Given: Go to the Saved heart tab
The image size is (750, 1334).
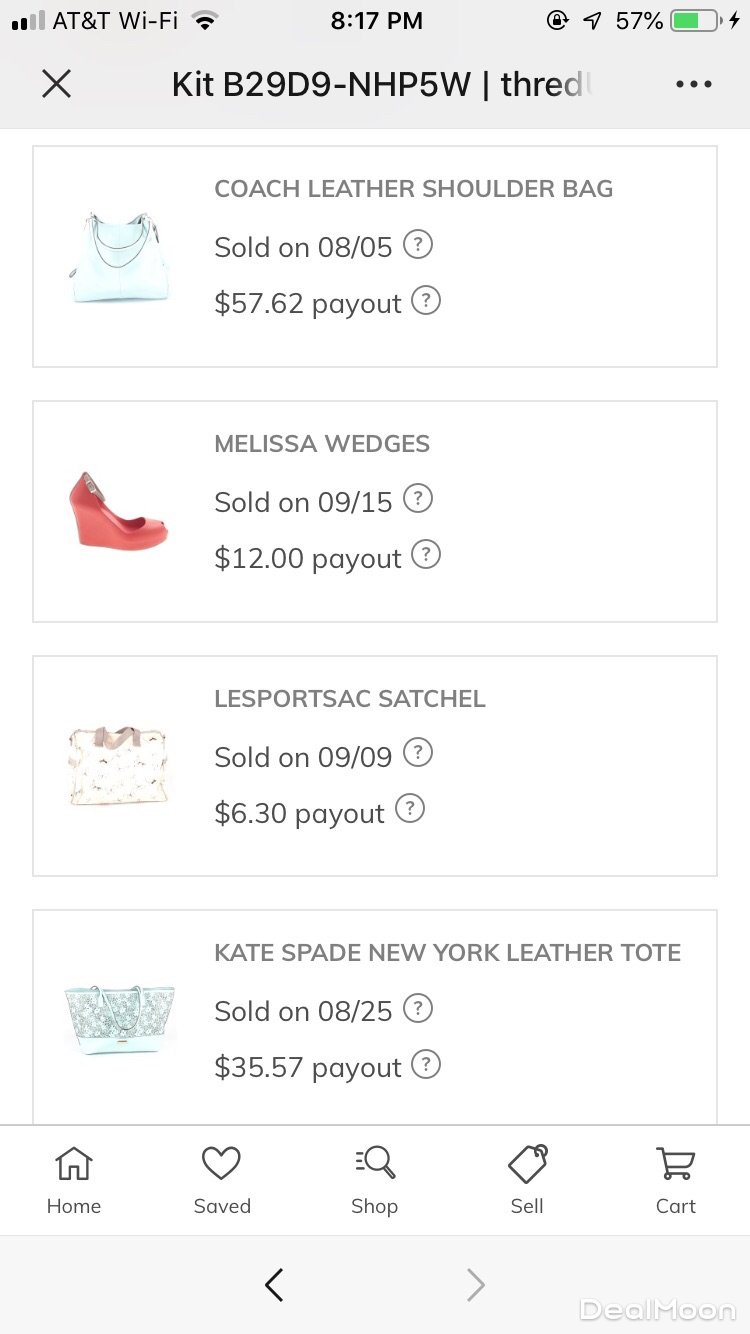Looking at the screenshot, I should 222,1180.
